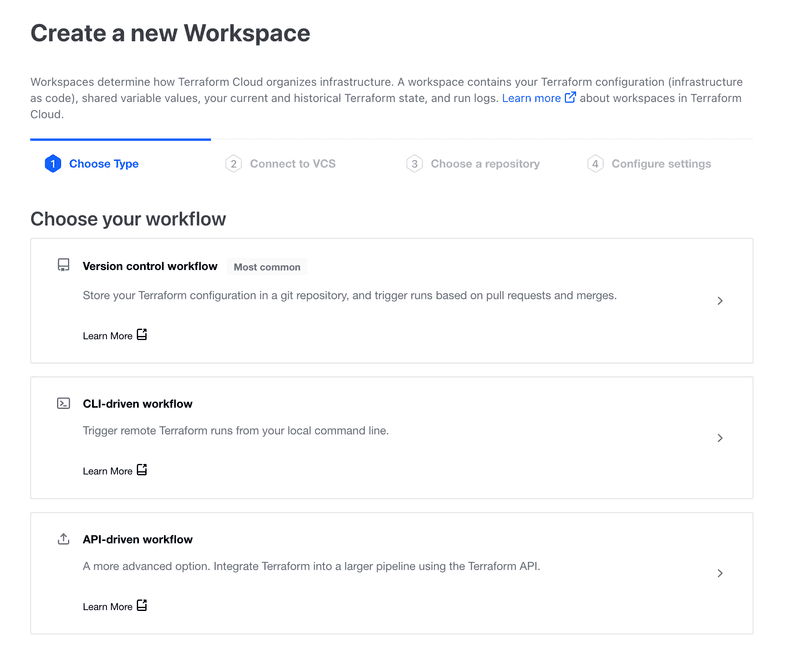Select the Version control workflow title
This screenshot has height=672, width=800.
point(150,266)
